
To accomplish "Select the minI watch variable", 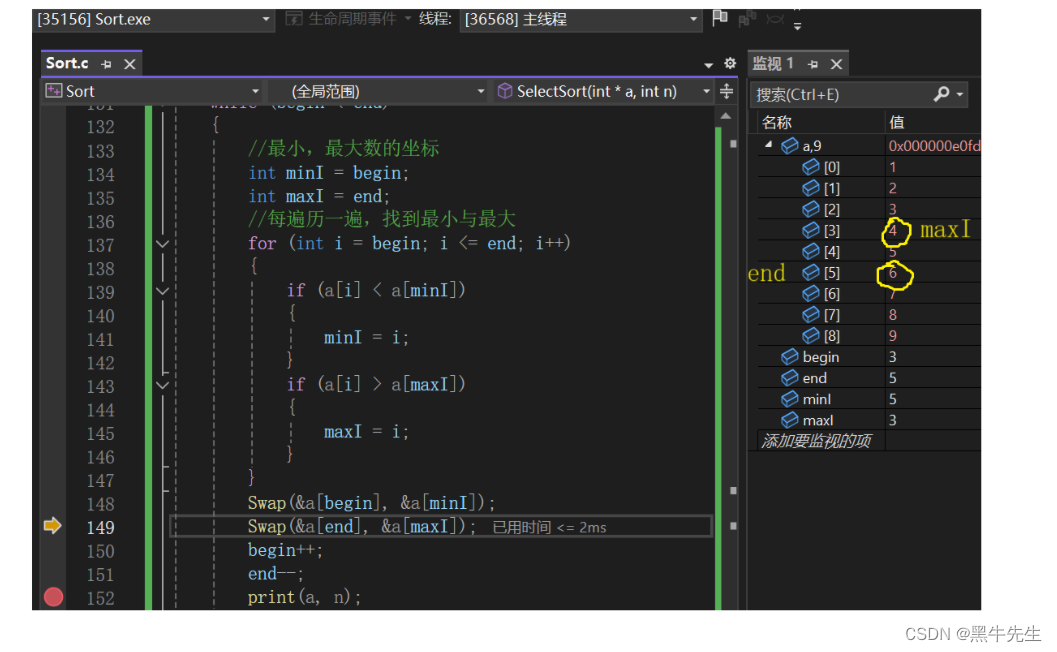I will point(869,399).
